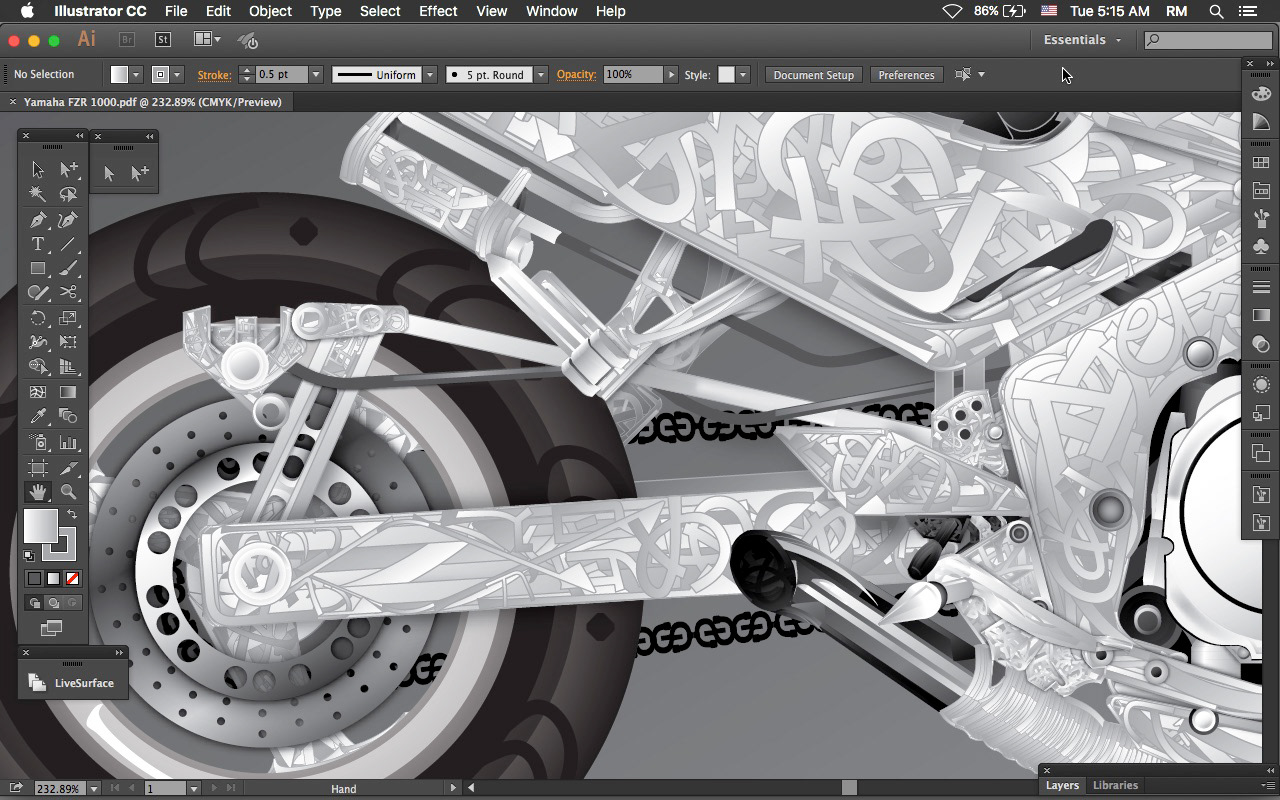Select the Scale tool

coord(68,318)
